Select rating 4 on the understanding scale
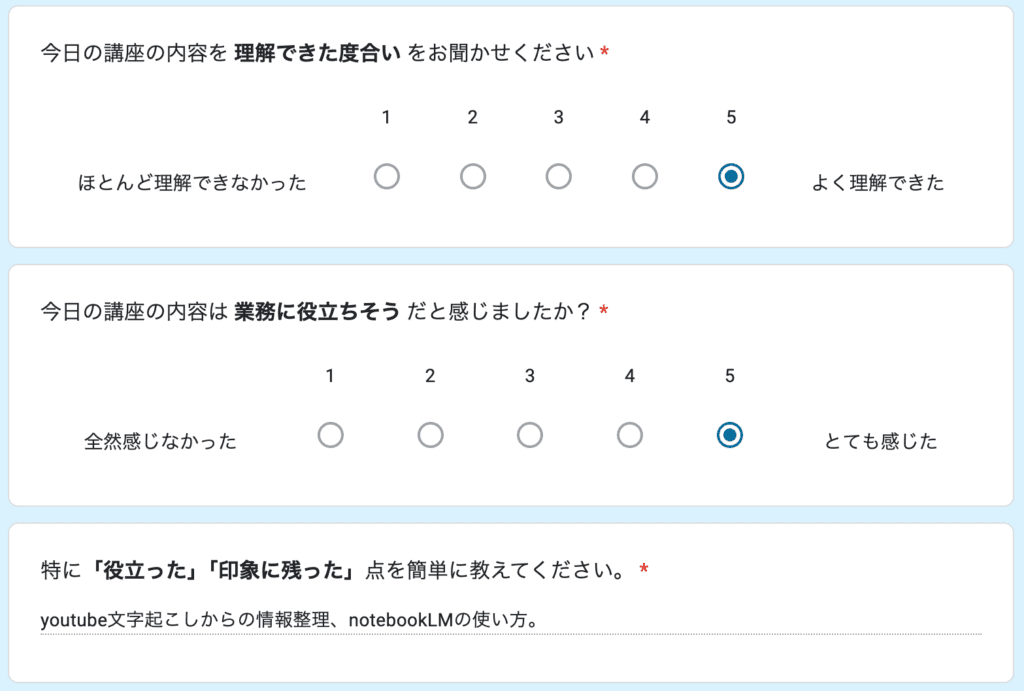Viewport: 1024px width, 691px height. click(x=645, y=176)
